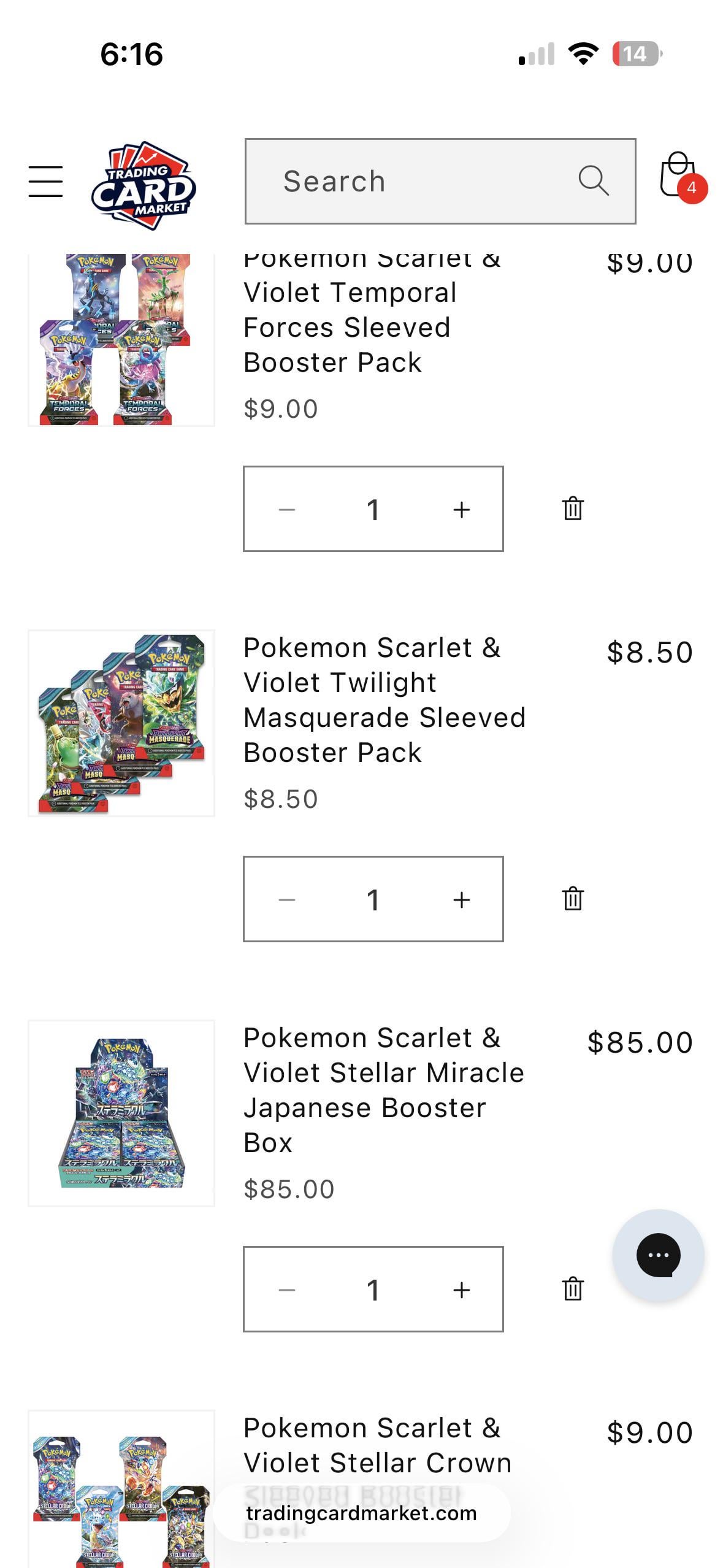
Task: Open the chat support bubble
Action: click(658, 1255)
